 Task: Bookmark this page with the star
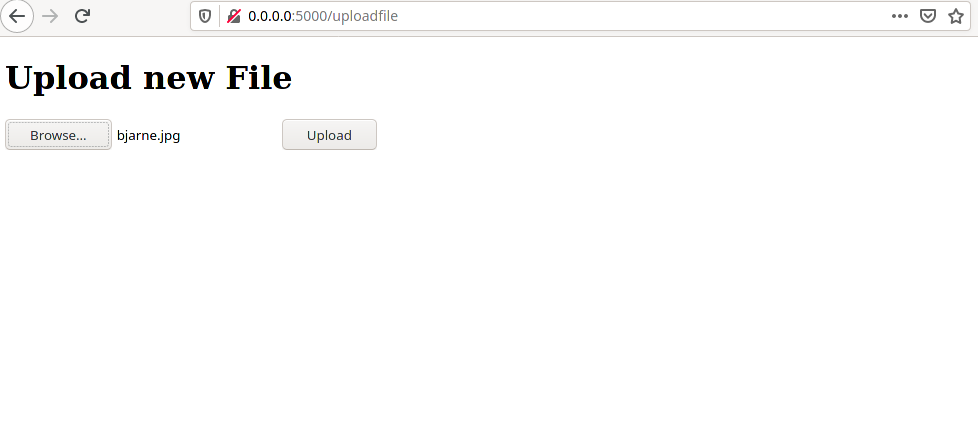[x=956, y=16]
